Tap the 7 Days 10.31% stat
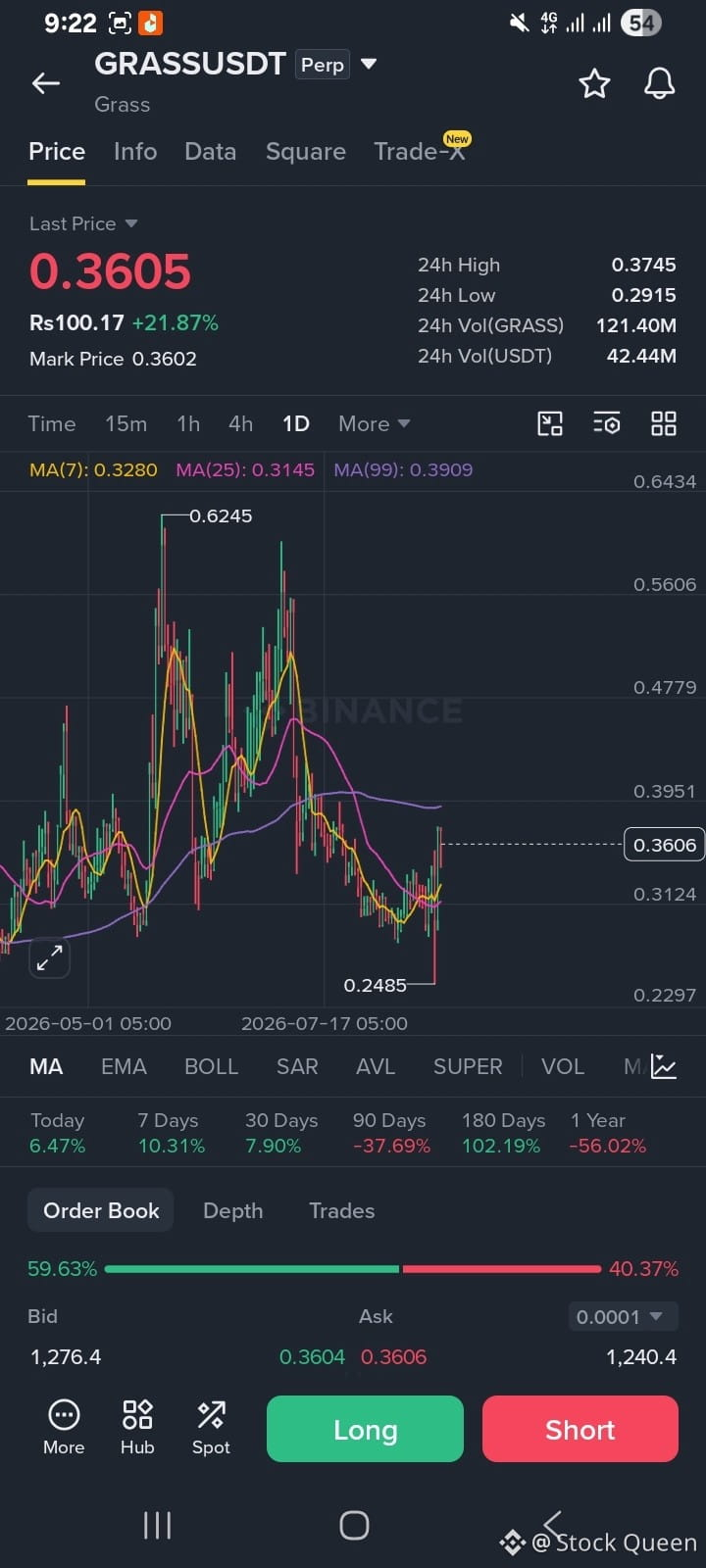 click(x=172, y=1133)
